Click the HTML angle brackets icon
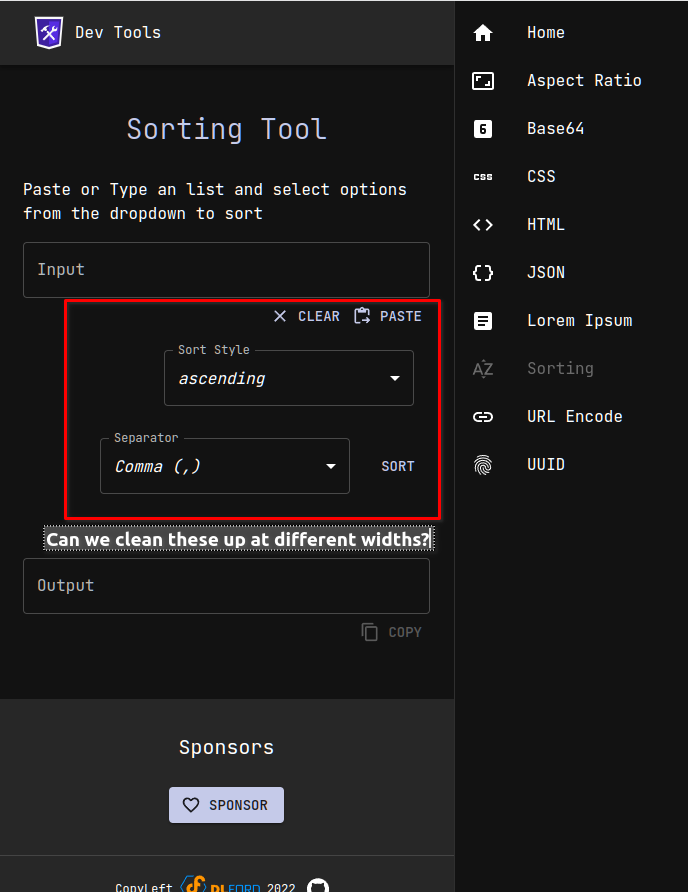Screen dimensions: 688x892 [483, 225]
